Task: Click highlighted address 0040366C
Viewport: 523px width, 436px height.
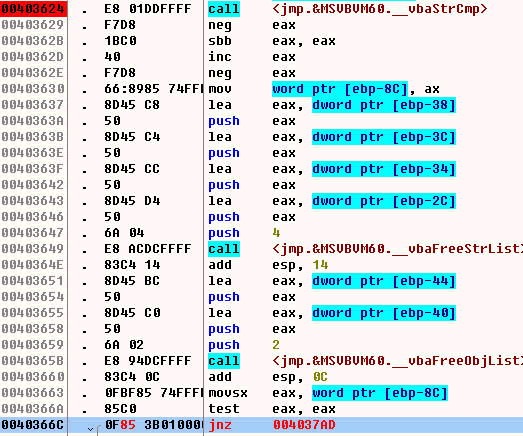Action: (33, 425)
